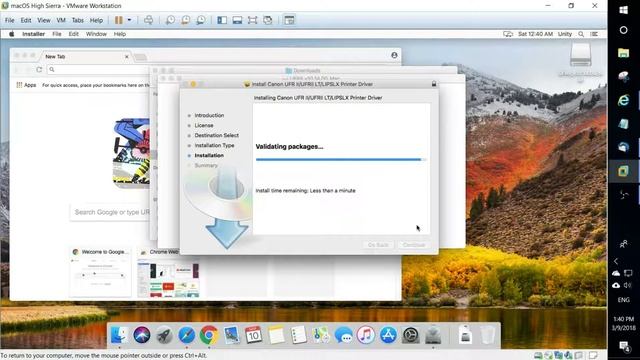Open Chrome Web Store thumbnail
This screenshot has height=360, width=640.
coord(168,272)
